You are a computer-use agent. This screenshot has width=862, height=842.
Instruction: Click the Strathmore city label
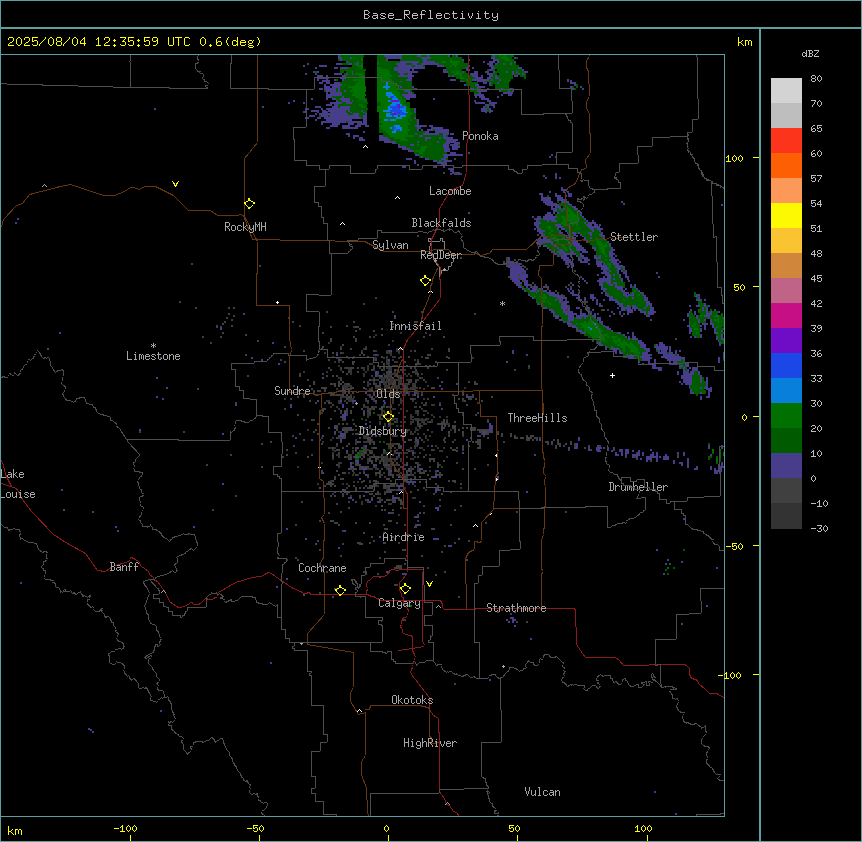coord(516,608)
